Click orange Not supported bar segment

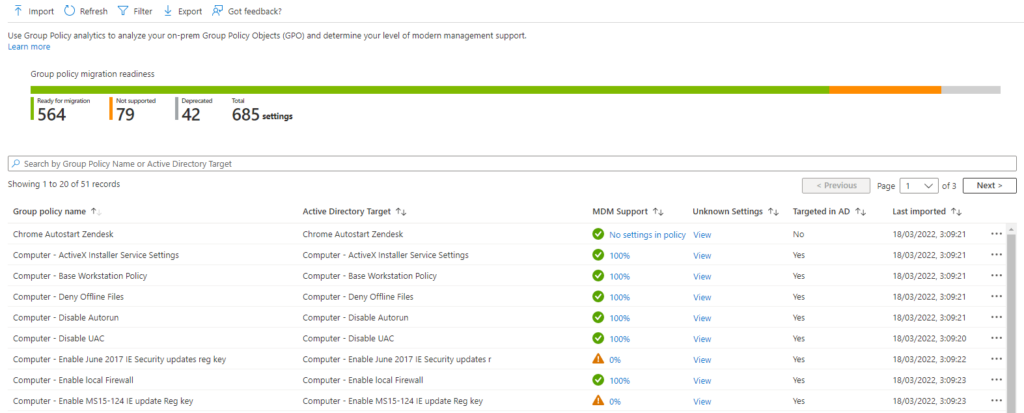pyautogui.click(x=885, y=90)
